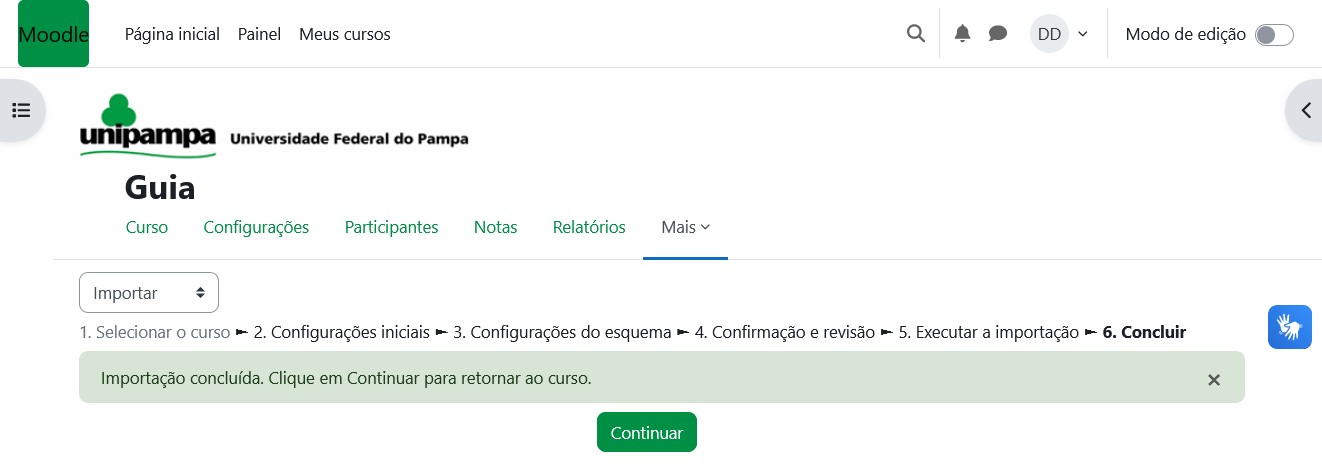
Task: Click the VLibras sign language accessibility icon
Action: point(1289,327)
